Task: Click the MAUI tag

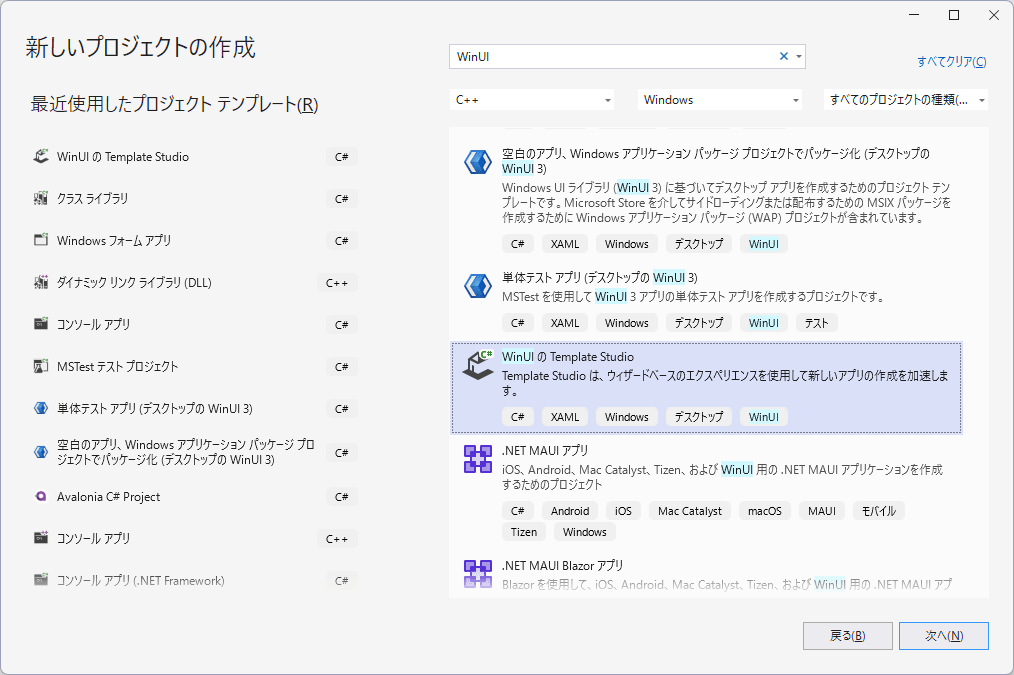Action: (x=822, y=511)
